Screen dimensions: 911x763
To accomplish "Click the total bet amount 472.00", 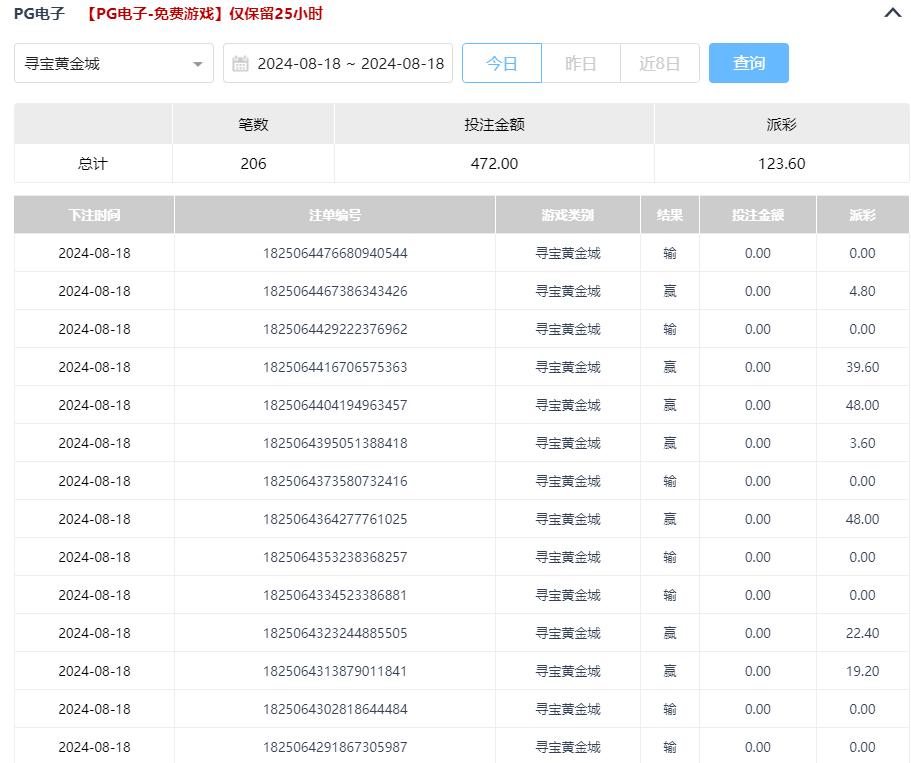I will pyautogui.click(x=494, y=163).
